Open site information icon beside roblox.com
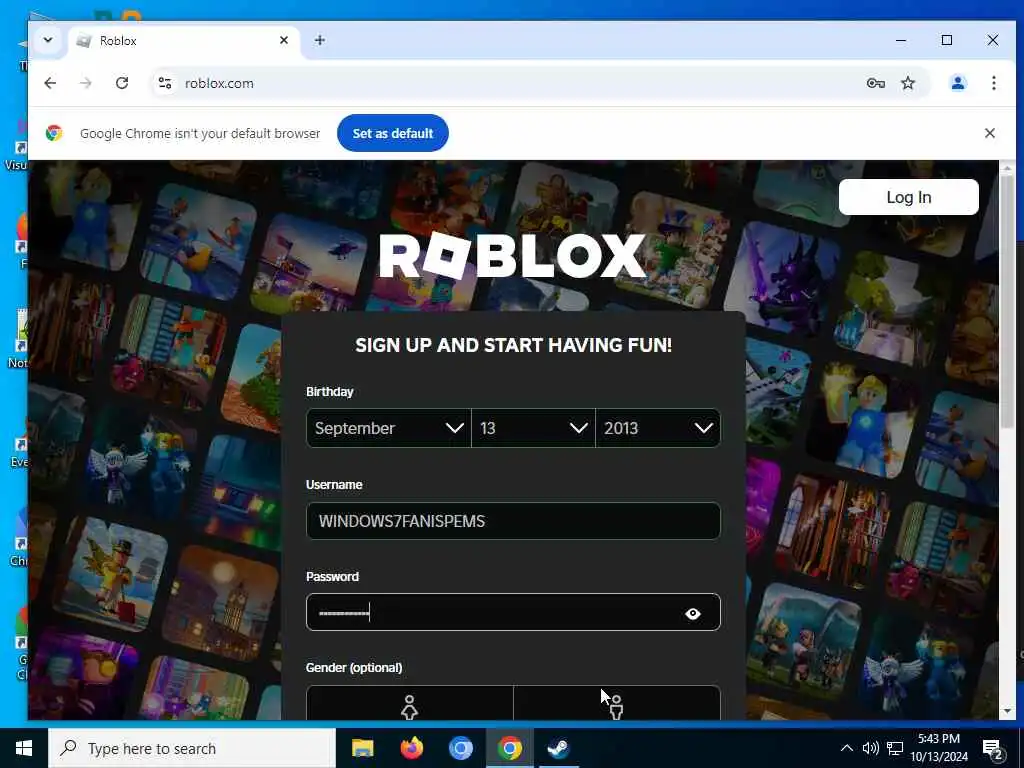1024x768 pixels. click(x=165, y=83)
